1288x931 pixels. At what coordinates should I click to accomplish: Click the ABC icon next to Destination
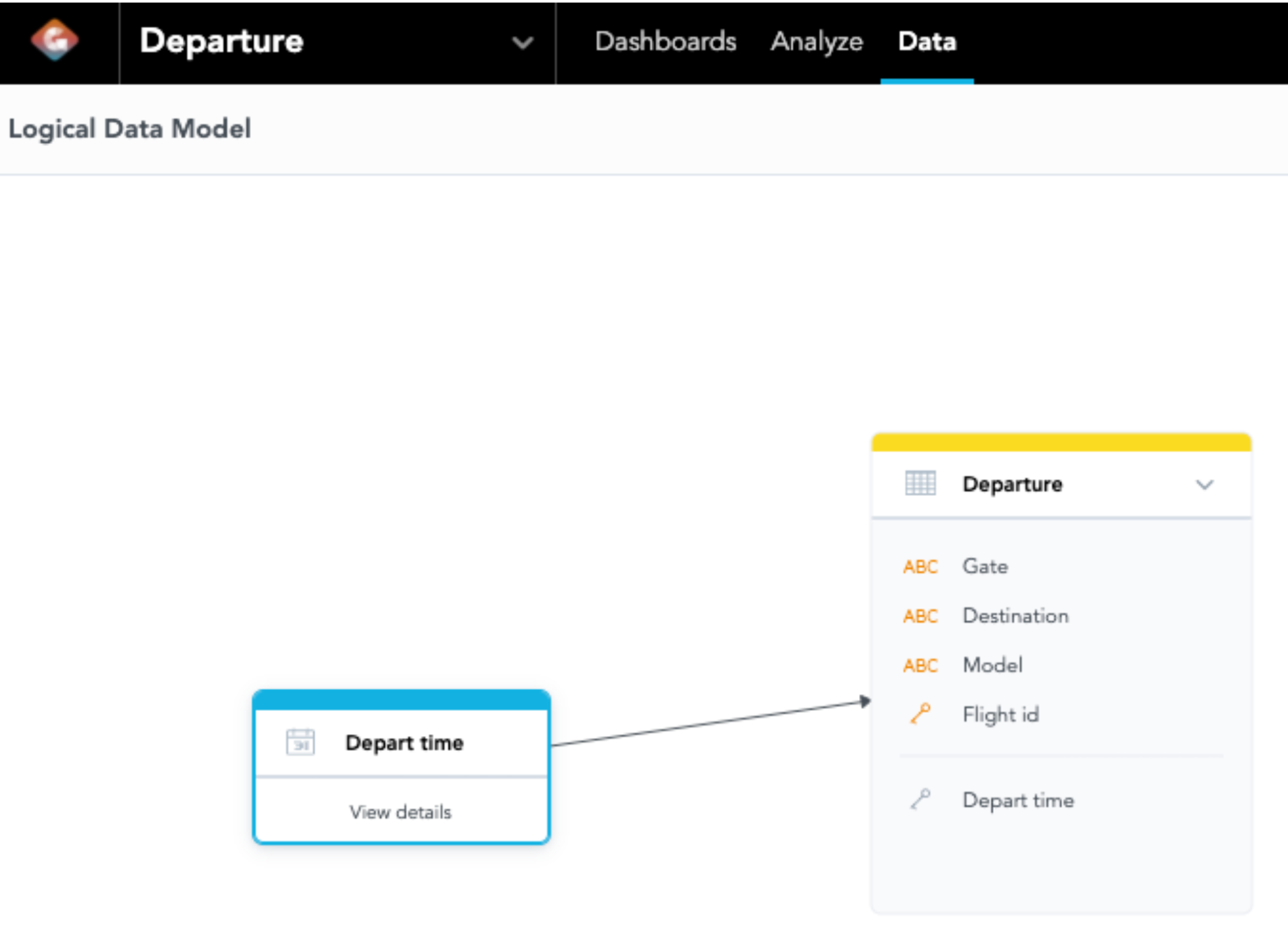[920, 616]
